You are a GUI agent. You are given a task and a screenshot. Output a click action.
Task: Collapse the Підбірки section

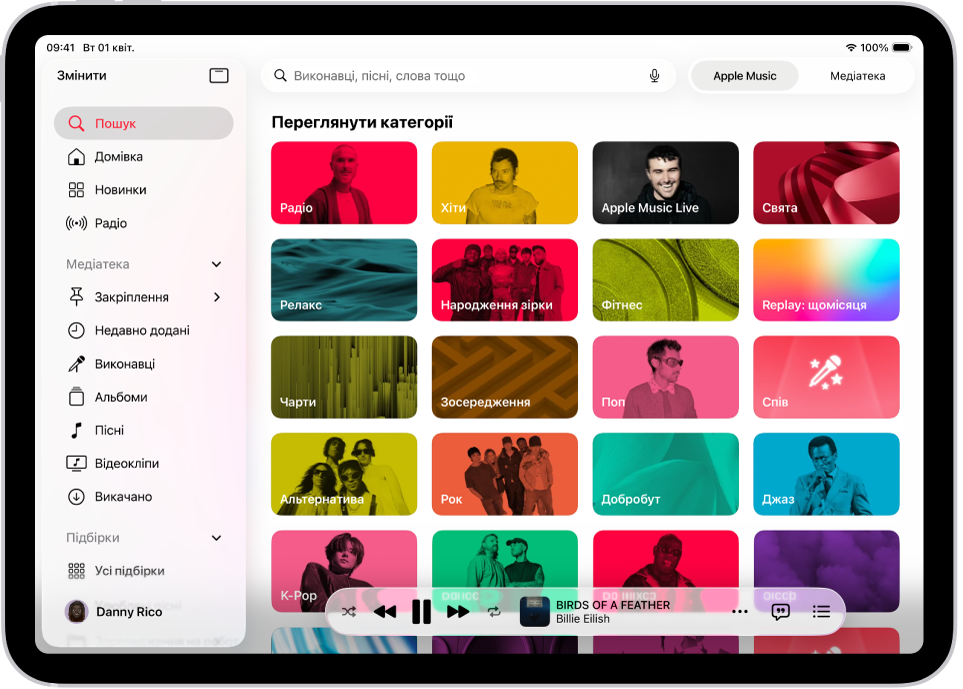tap(216, 538)
